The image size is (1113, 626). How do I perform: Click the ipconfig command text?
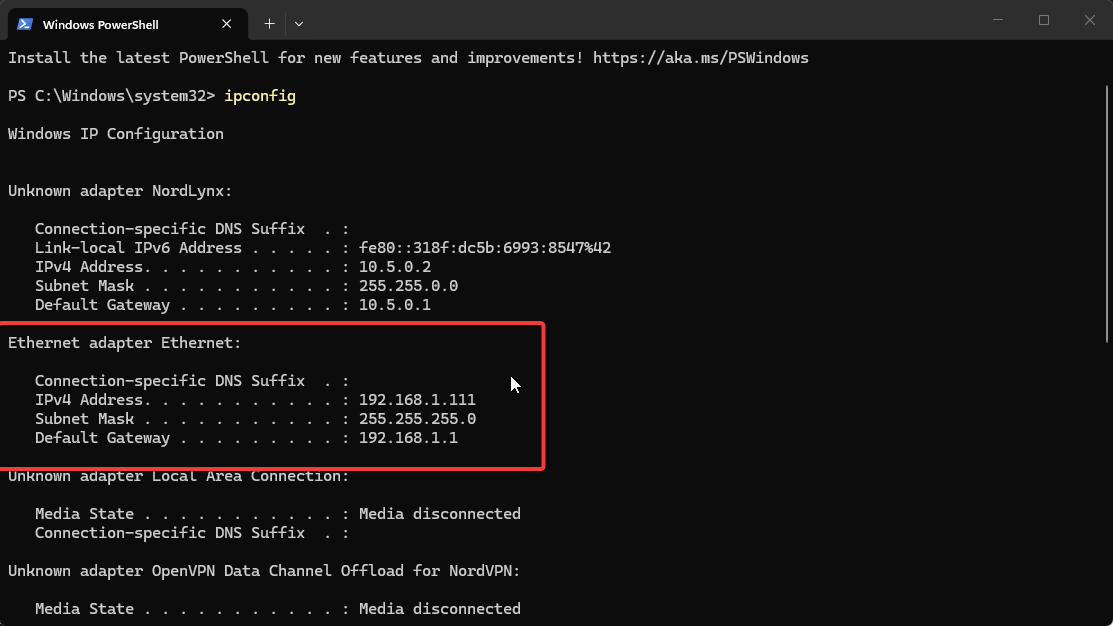(259, 95)
